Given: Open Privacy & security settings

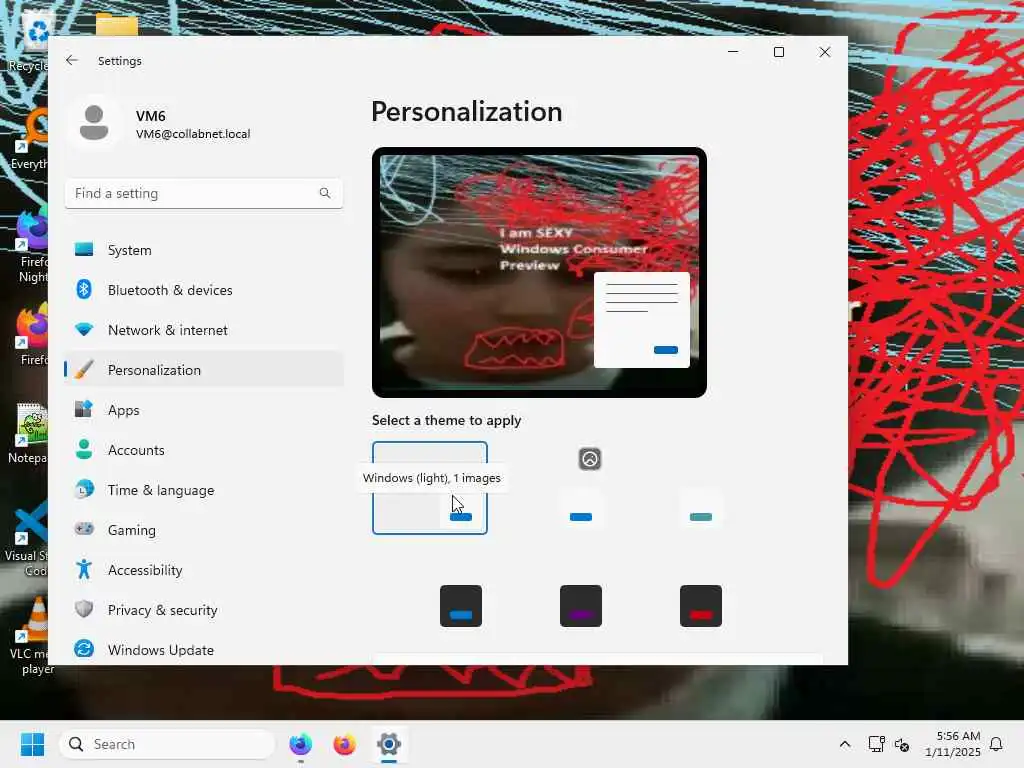Looking at the screenshot, I should 204,610.
